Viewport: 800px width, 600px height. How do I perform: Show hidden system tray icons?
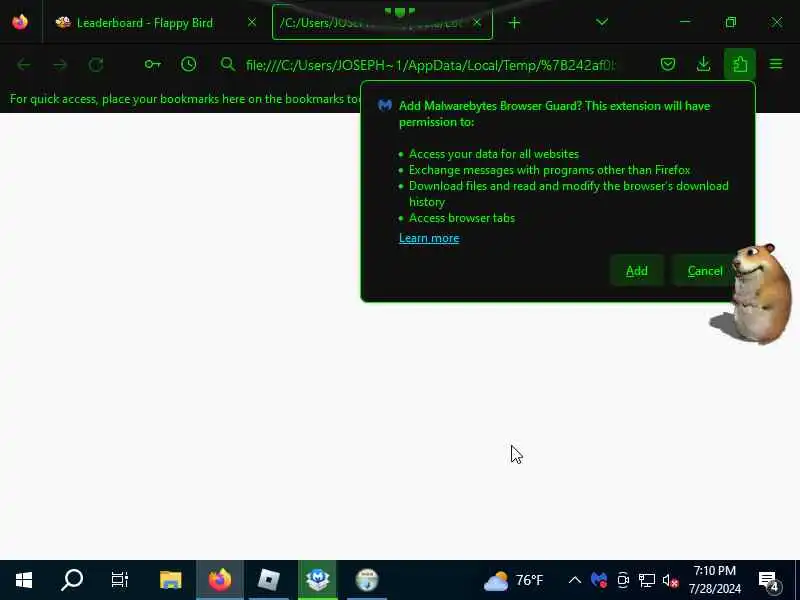[x=574, y=580]
